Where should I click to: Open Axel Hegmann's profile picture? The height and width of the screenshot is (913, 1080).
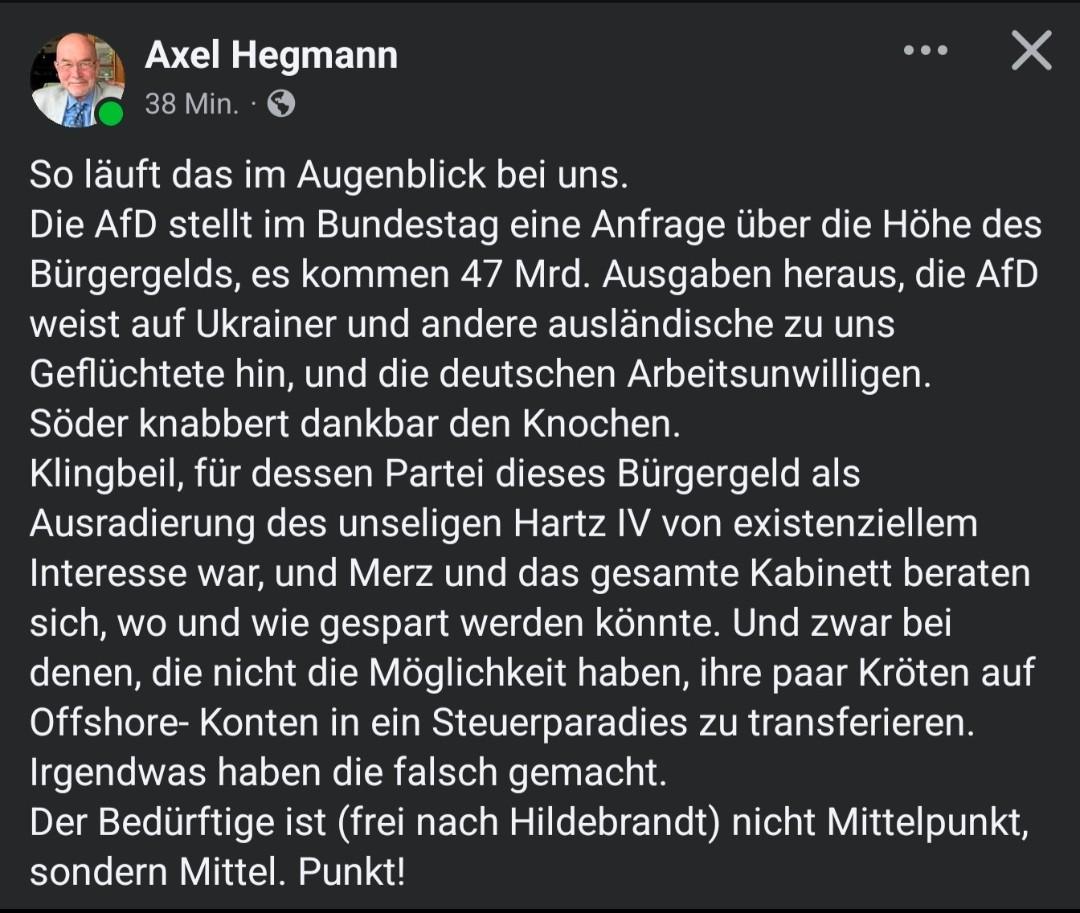[x=76, y=80]
